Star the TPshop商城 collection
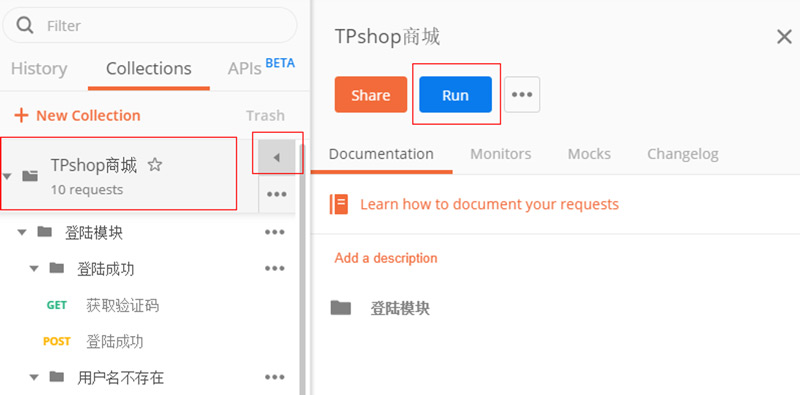The width and height of the screenshot is (800, 395). point(155,165)
